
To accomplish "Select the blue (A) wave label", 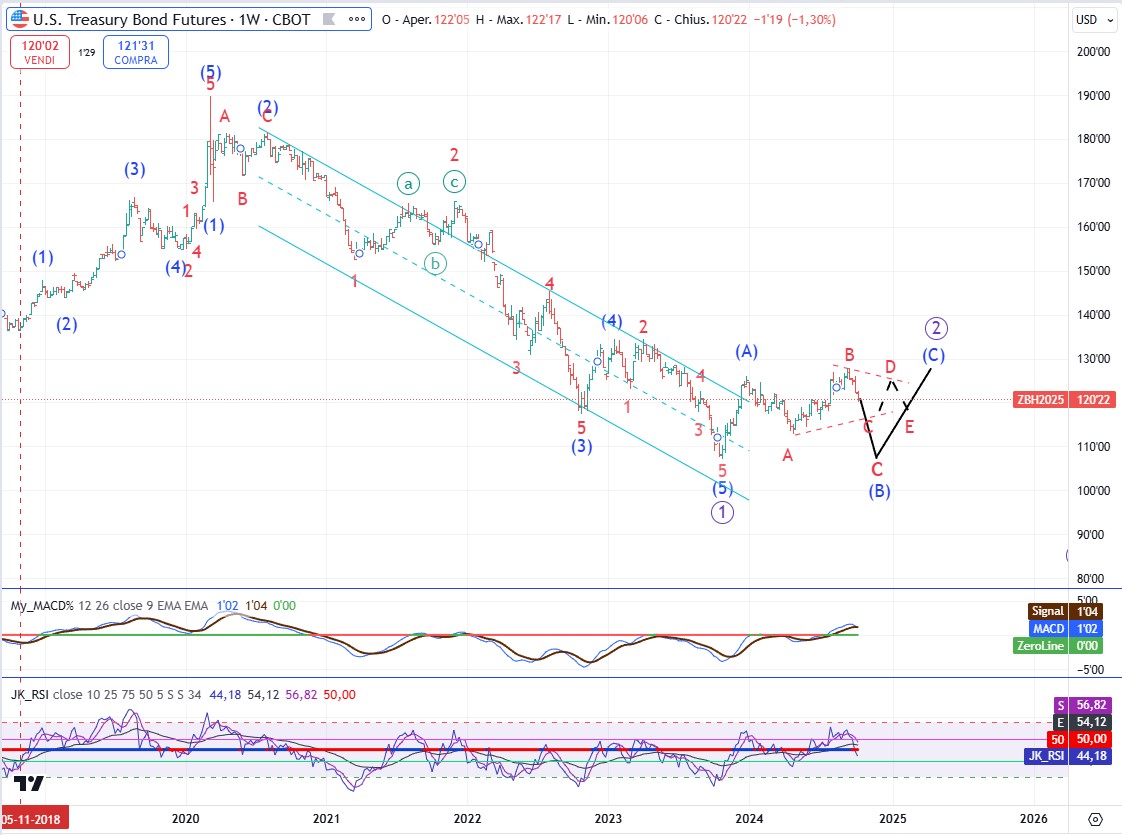I will (746, 351).
